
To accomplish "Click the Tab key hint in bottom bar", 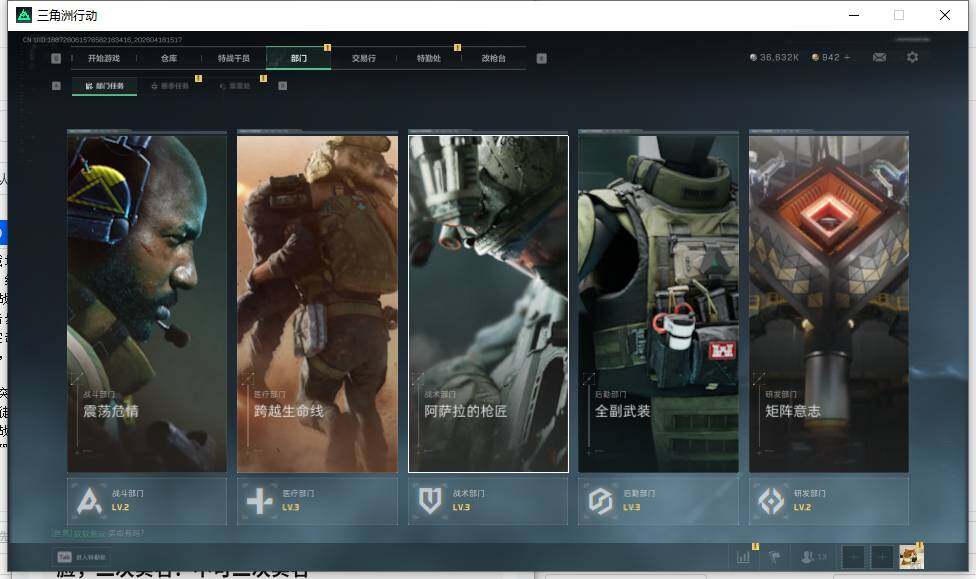I will [65, 557].
